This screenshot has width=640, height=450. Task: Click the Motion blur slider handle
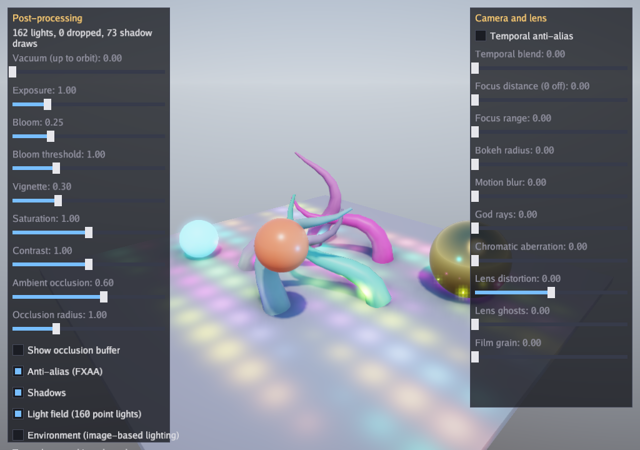pyautogui.click(x=475, y=196)
